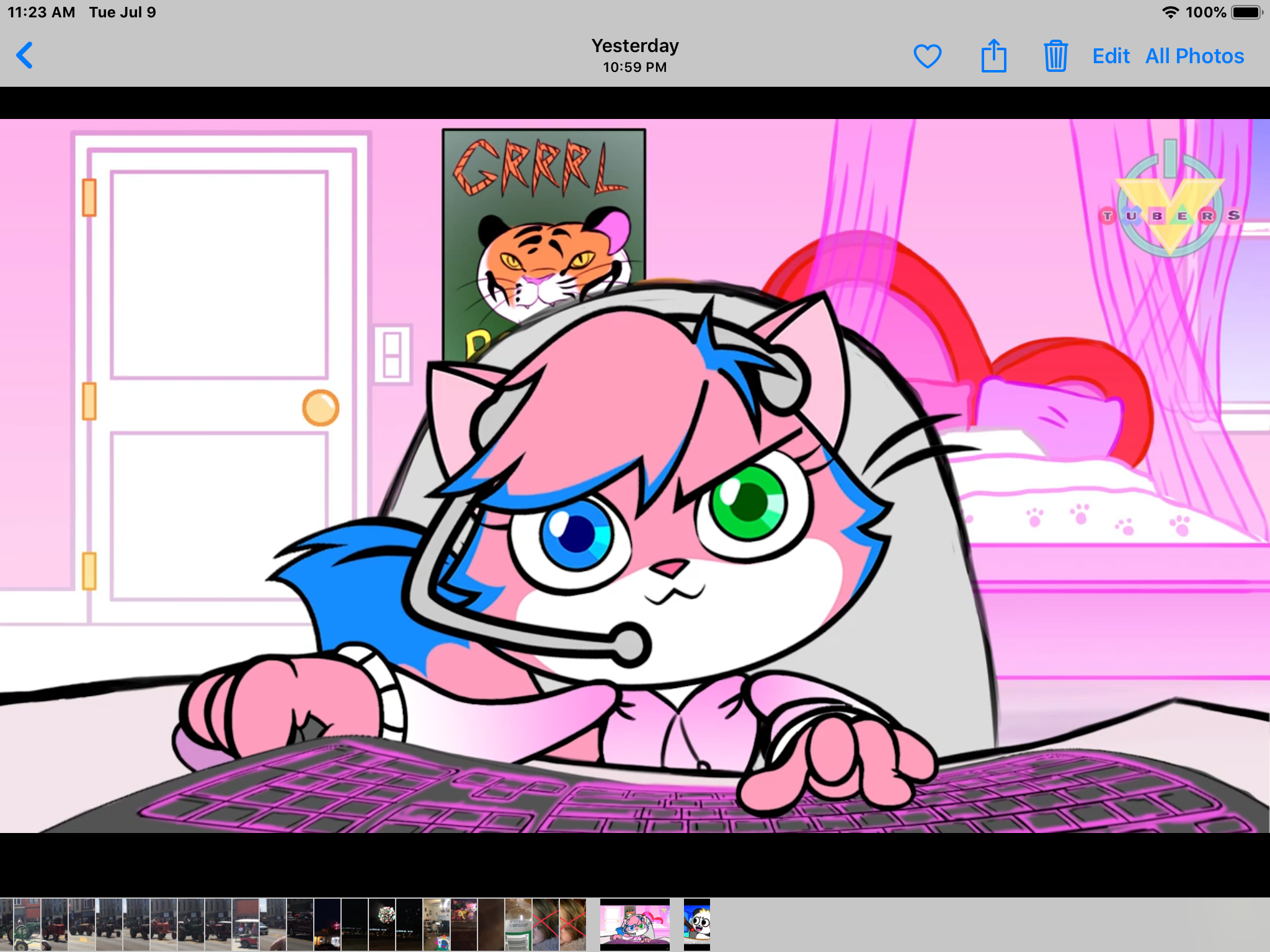Tap the Edit button
Viewport: 1270px width, 952px height.
click(1111, 56)
